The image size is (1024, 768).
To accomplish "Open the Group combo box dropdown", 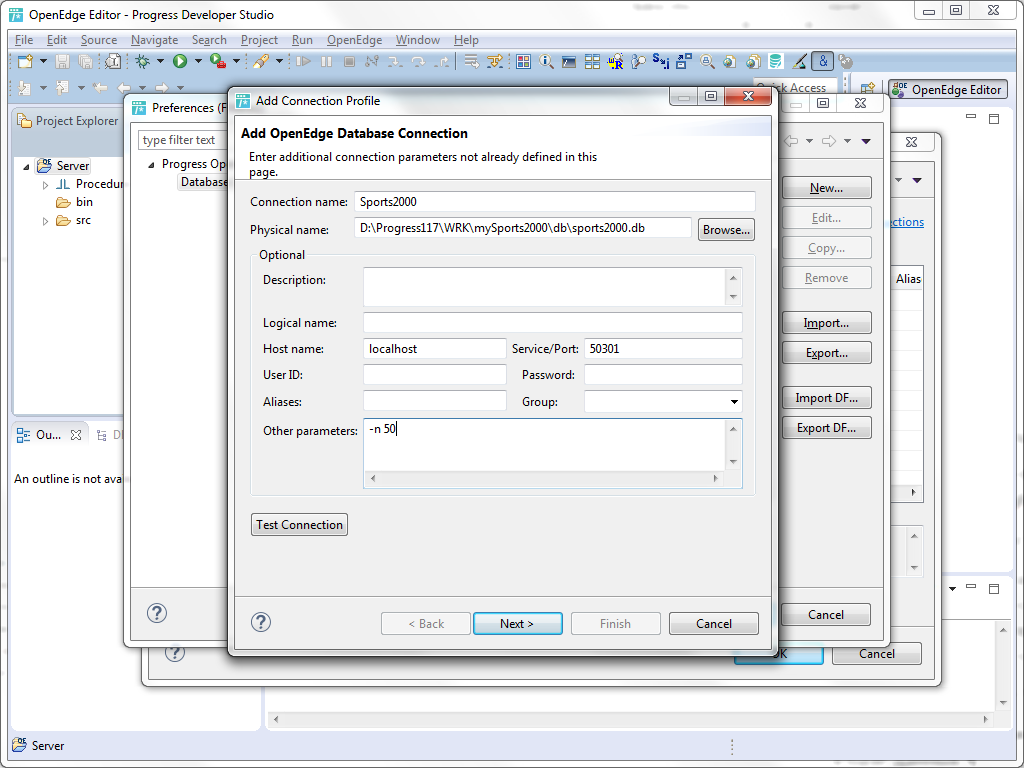I will click(x=734, y=402).
